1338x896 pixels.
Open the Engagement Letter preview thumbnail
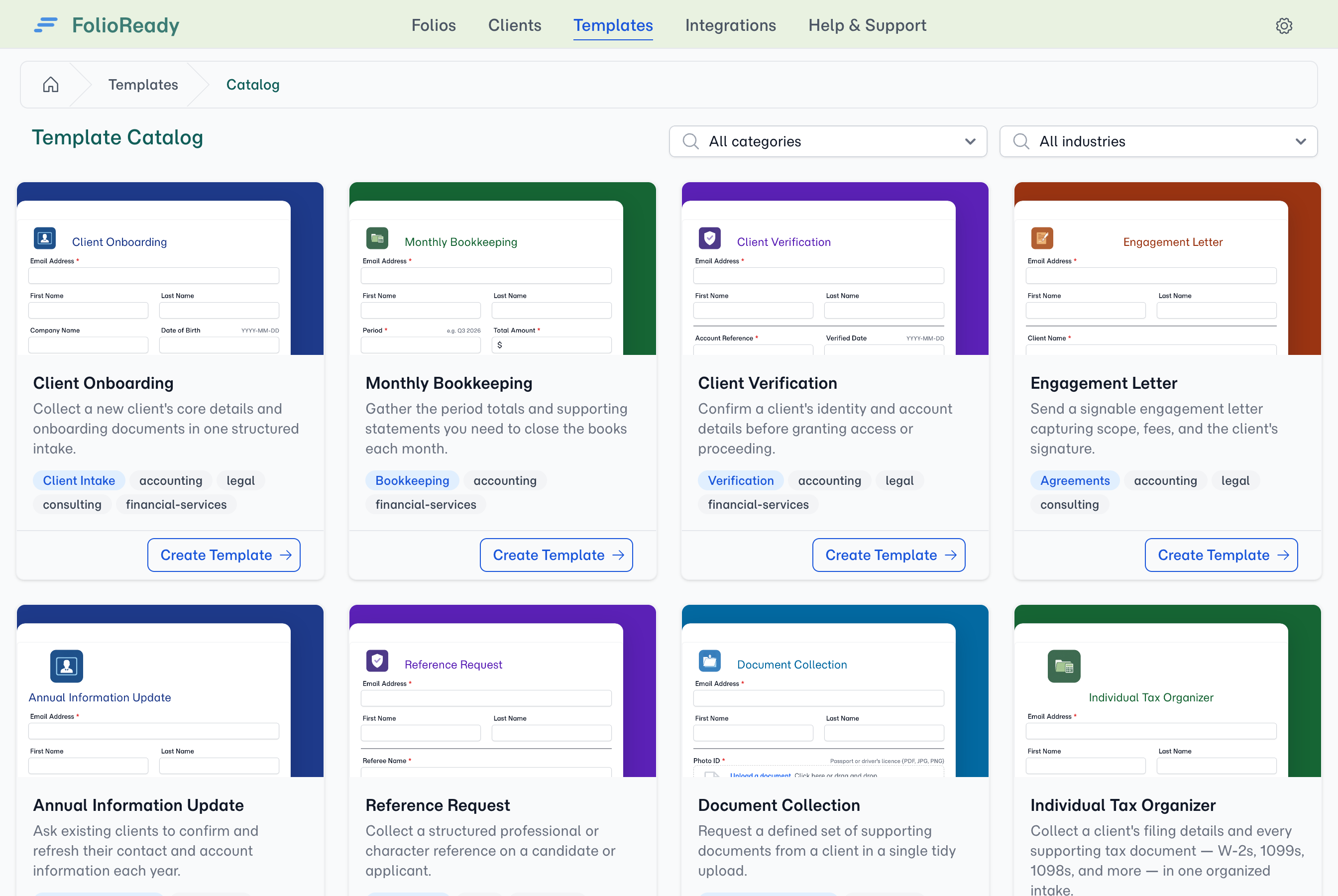click(x=1168, y=269)
